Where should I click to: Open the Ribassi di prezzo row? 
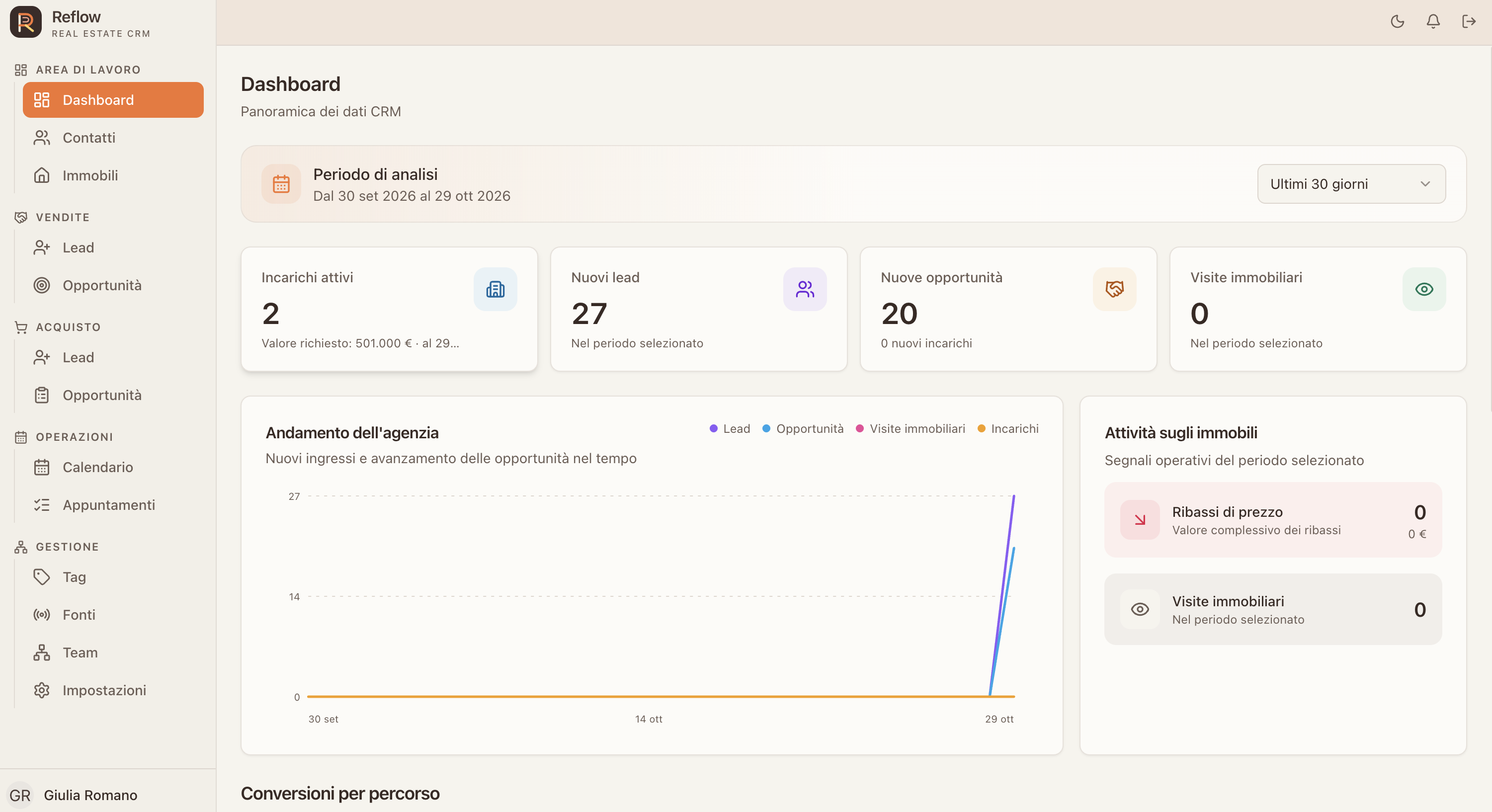[x=1273, y=519]
